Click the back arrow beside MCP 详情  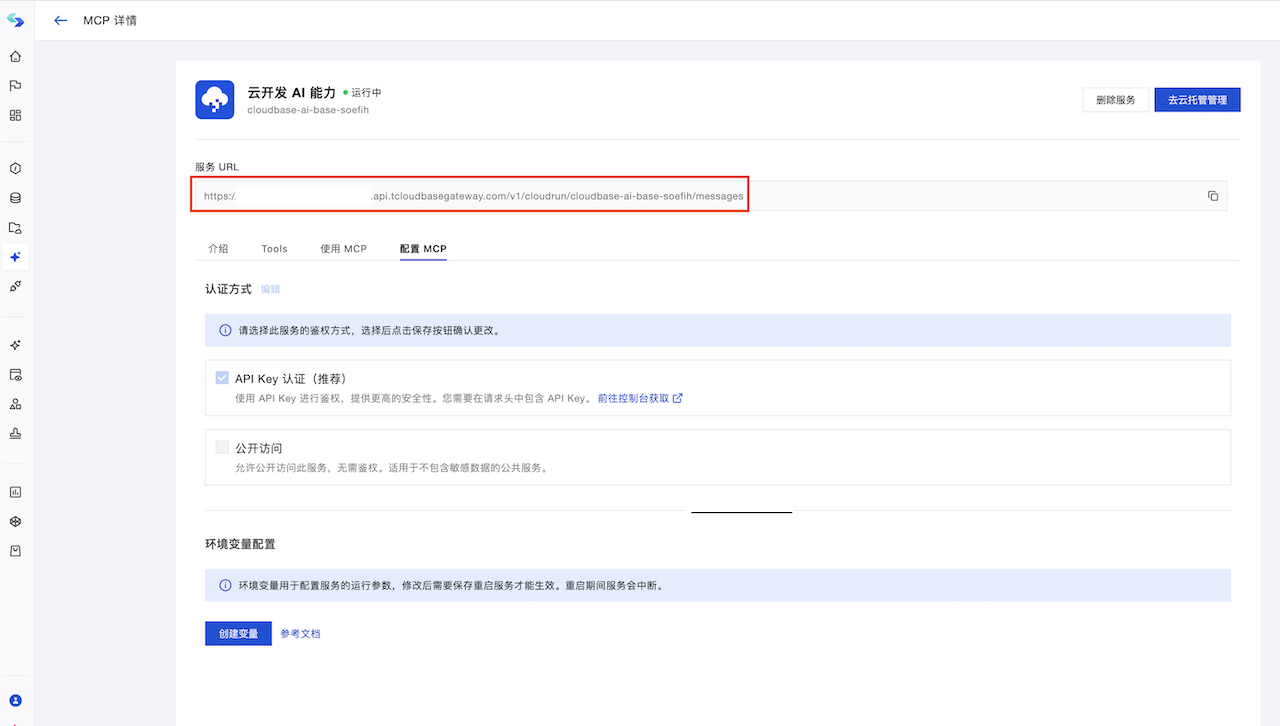click(x=61, y=20)
